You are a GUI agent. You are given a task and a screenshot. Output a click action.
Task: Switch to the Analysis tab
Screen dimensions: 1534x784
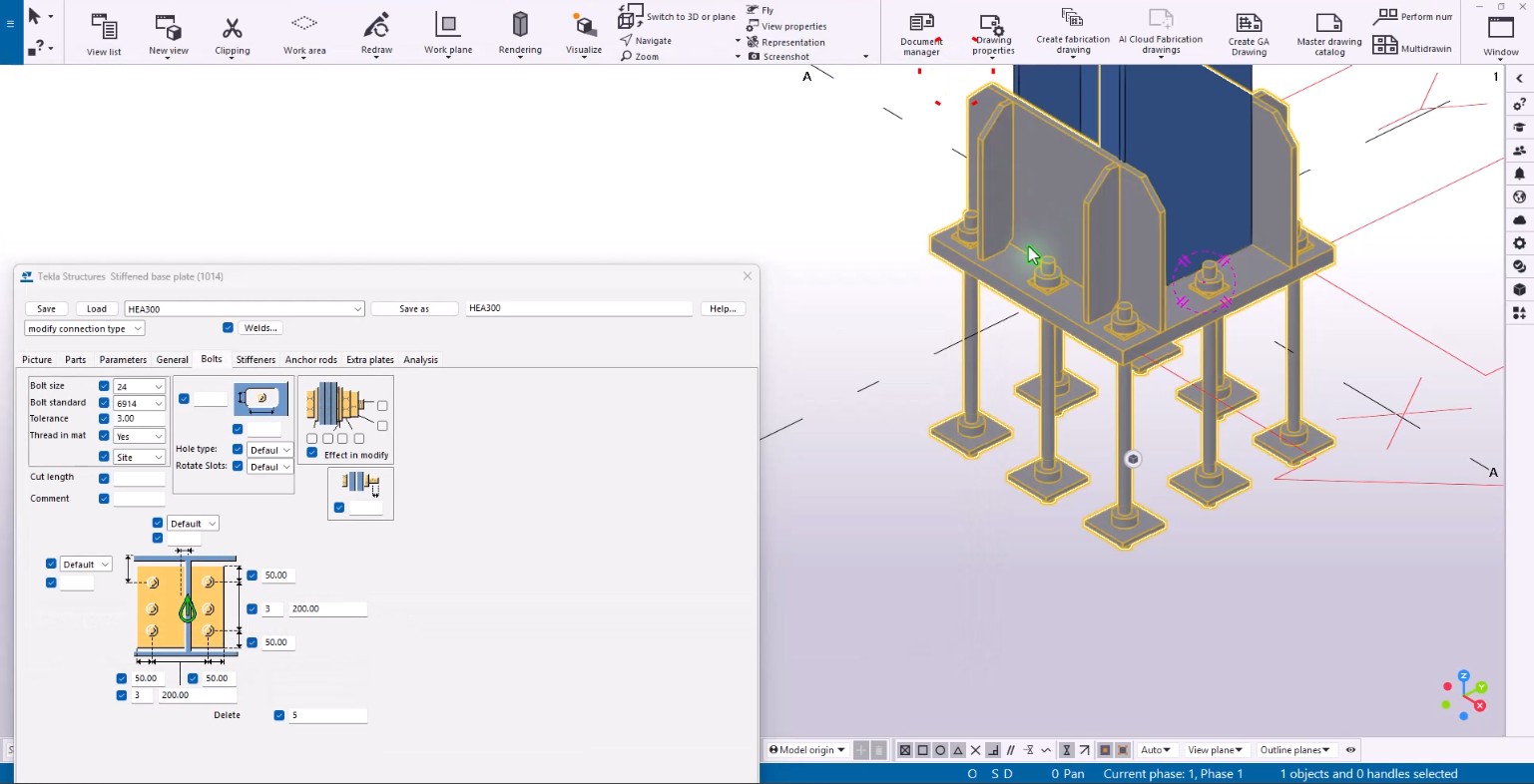point(421,360)
